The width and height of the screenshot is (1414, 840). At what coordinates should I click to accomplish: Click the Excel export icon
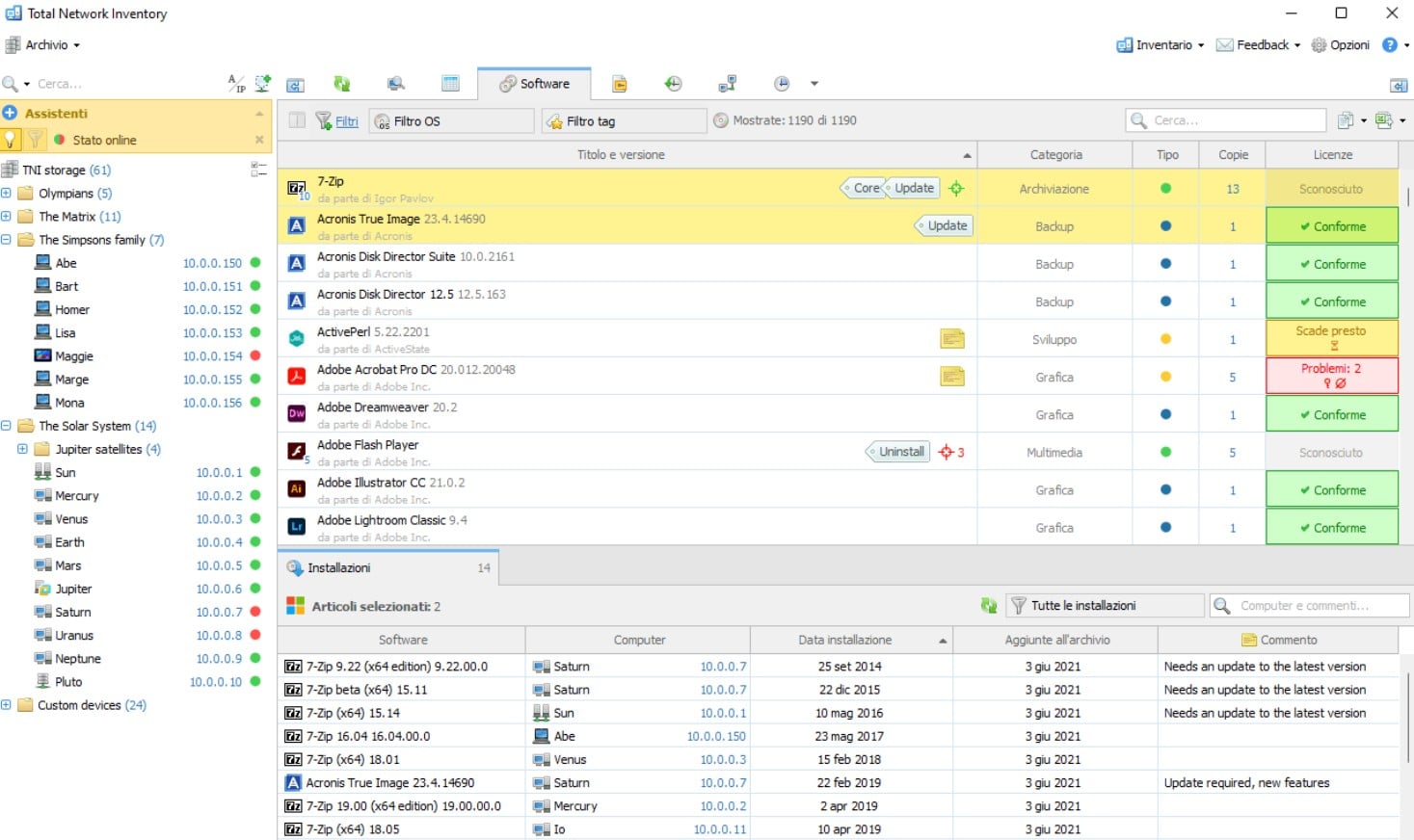[1384, 120]
